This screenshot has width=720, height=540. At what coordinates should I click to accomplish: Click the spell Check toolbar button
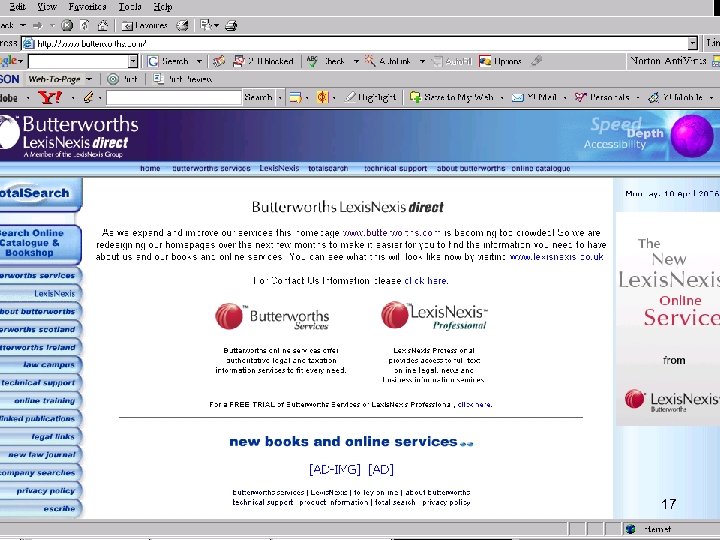coord(326,61)
